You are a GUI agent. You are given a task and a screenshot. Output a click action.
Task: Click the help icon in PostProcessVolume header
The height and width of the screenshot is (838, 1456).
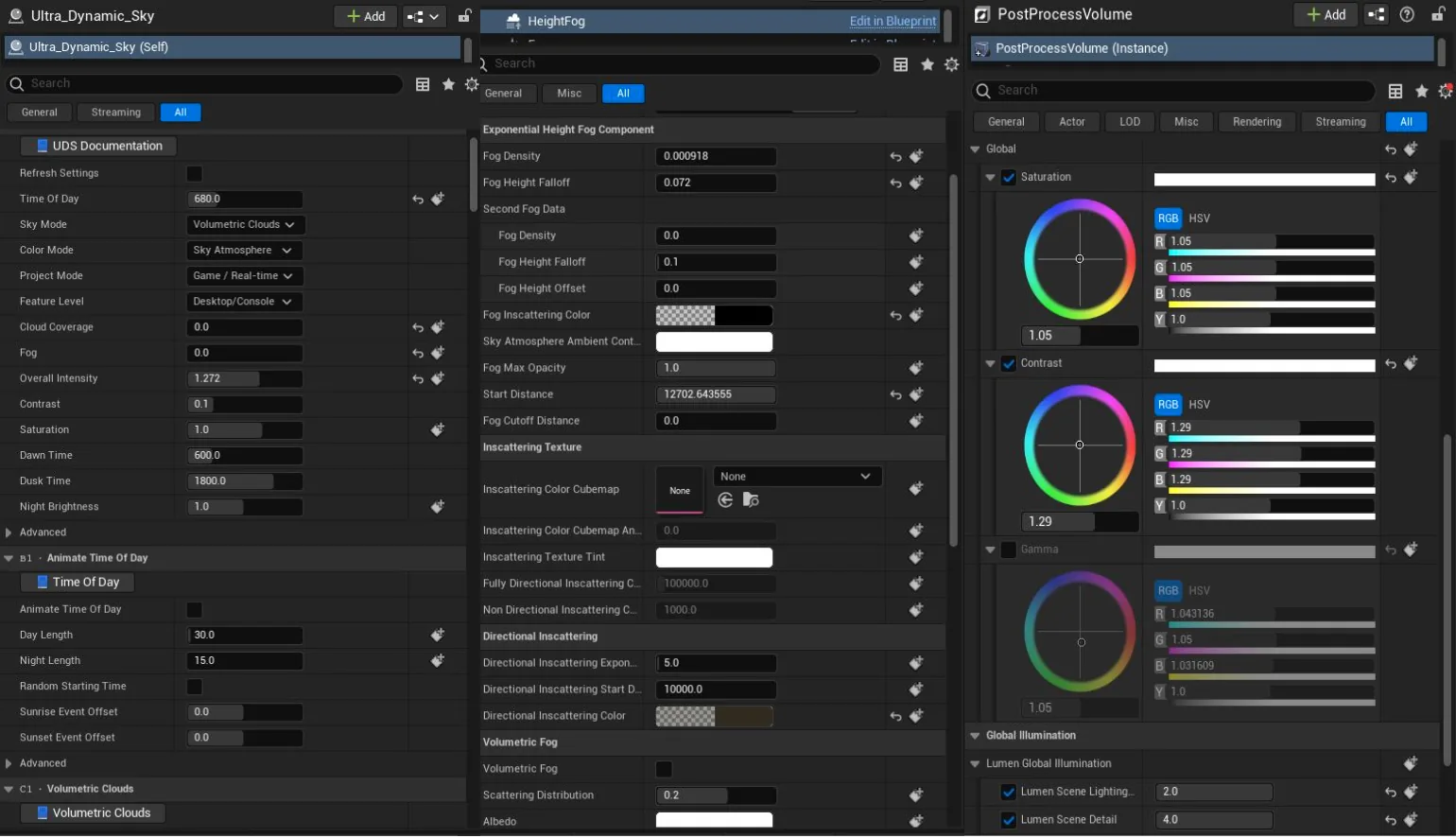(x=1407, y=14)
